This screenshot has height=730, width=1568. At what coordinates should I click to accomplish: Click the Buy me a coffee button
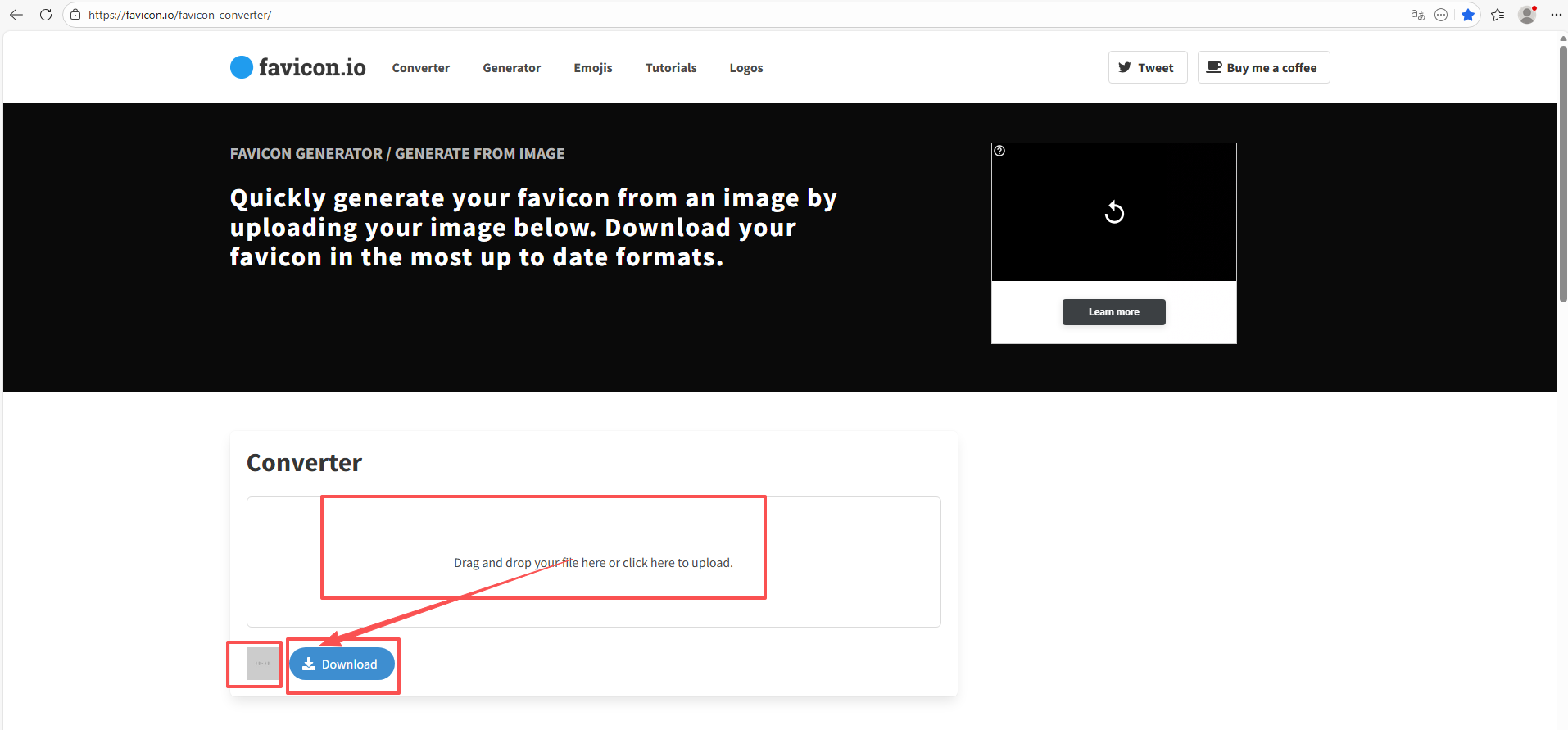1263,67
